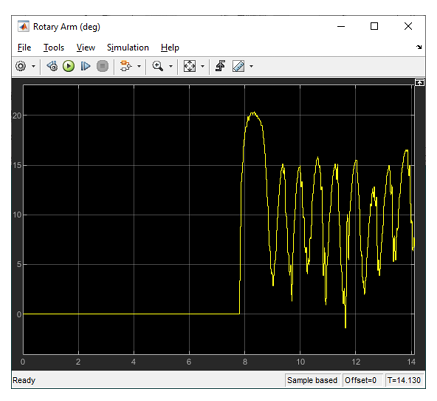
Task: Click the Highlight Simulink Block icon
Action: [x=126, y=66]
